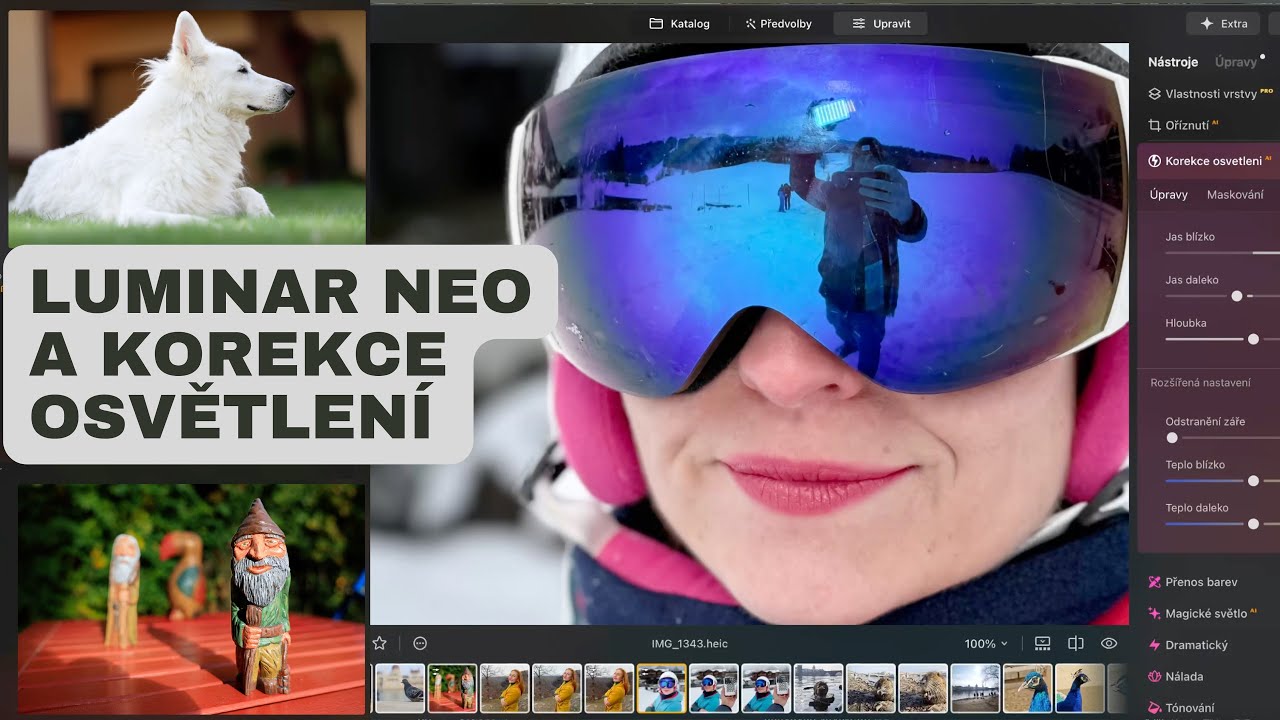Image resolution: width=1280 pixels, height=720 pixels.
Task: Click the Teplo daleko slider handle
Action: click(1253, 524)
